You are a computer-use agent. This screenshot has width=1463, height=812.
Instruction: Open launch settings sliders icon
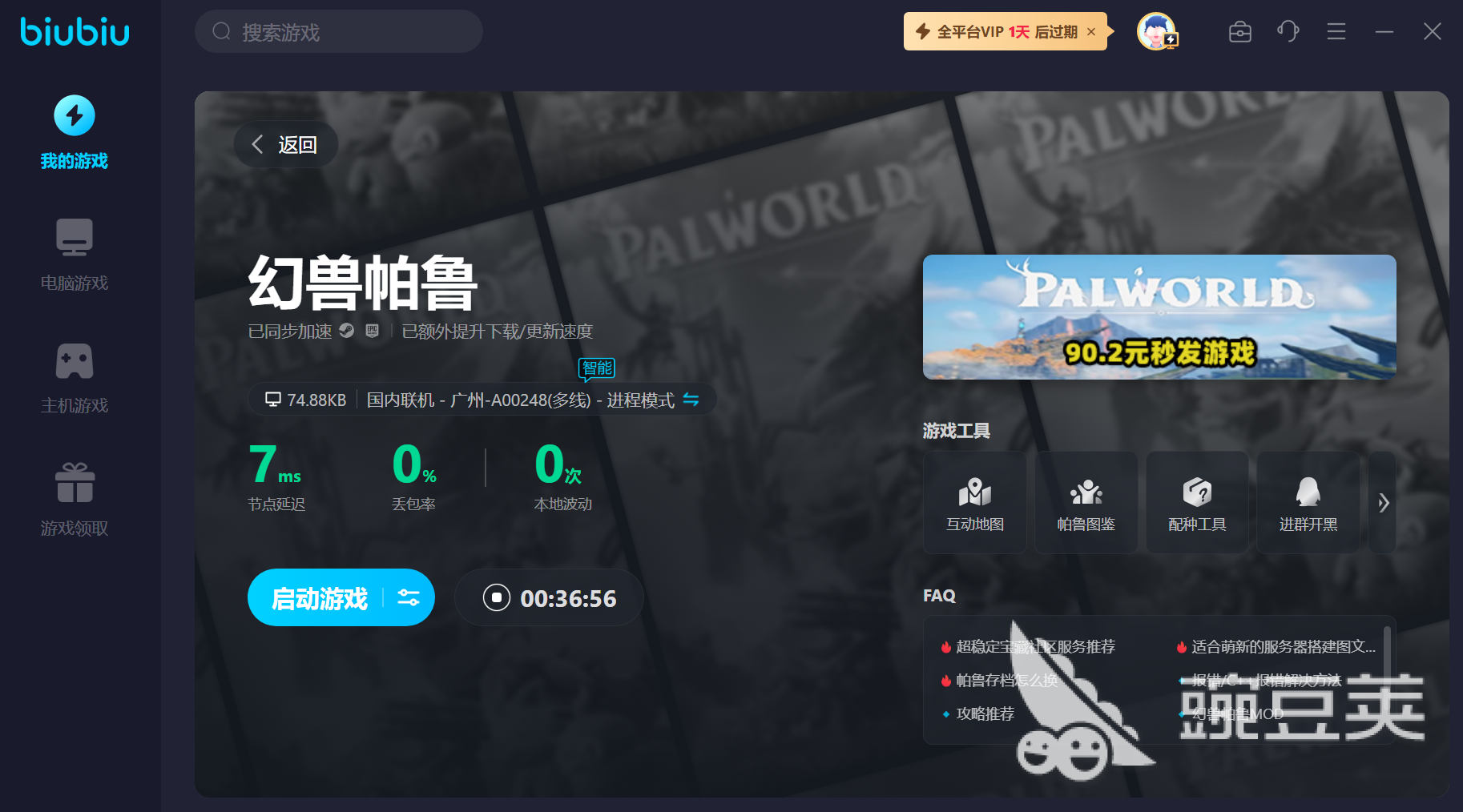[x=409, y=598]
